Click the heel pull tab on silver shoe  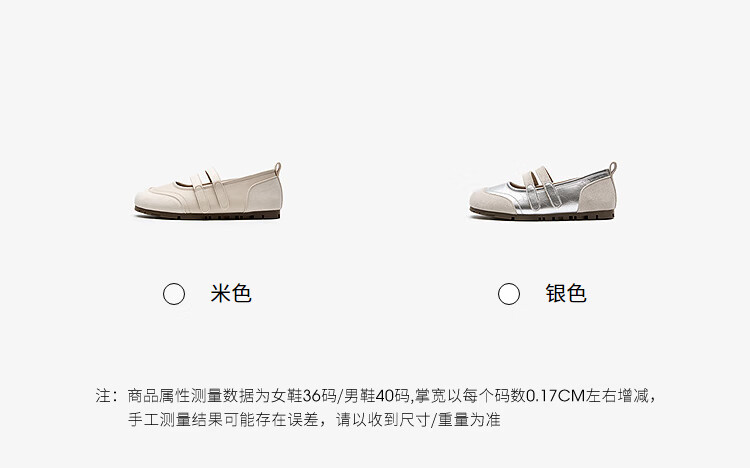click(x=613, y=168)
